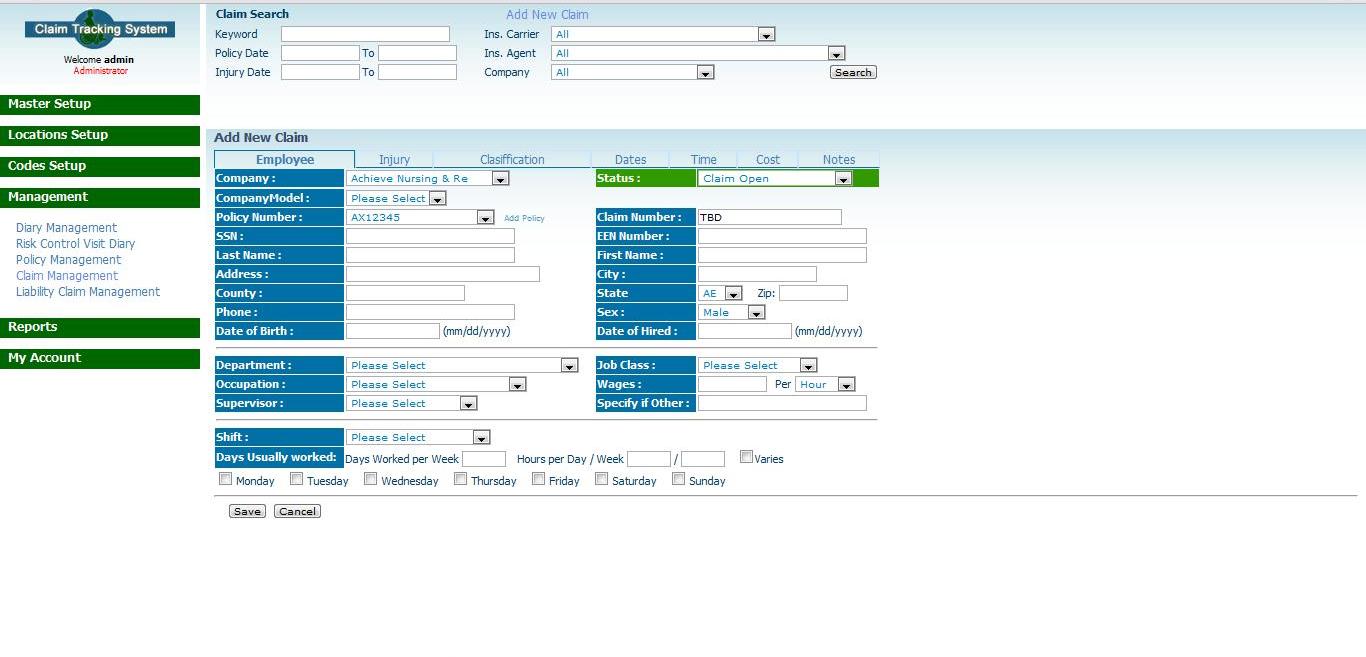This screenshot has width=1366, height=657.
Task: Open the Claim Management link
Action: point(67,276)
